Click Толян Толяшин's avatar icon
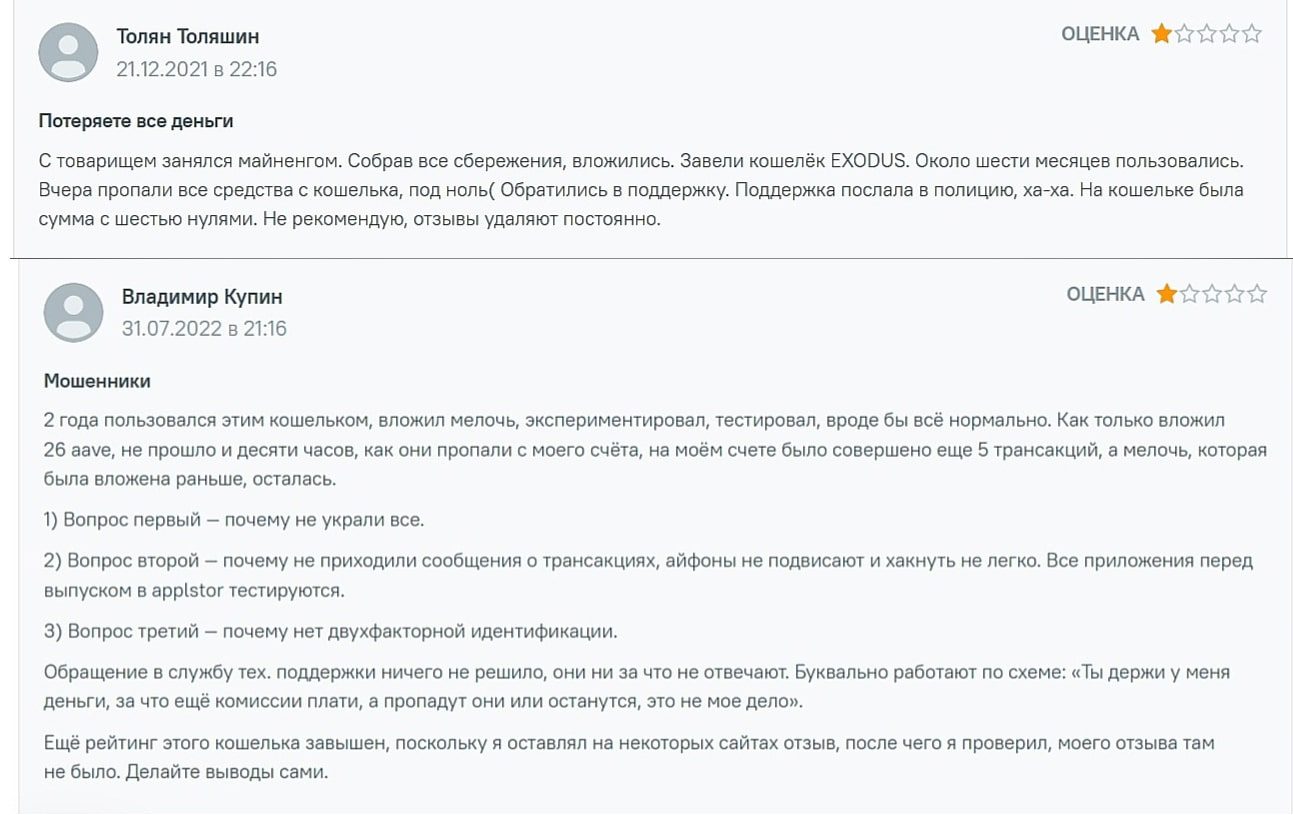 tap(68, 53)
